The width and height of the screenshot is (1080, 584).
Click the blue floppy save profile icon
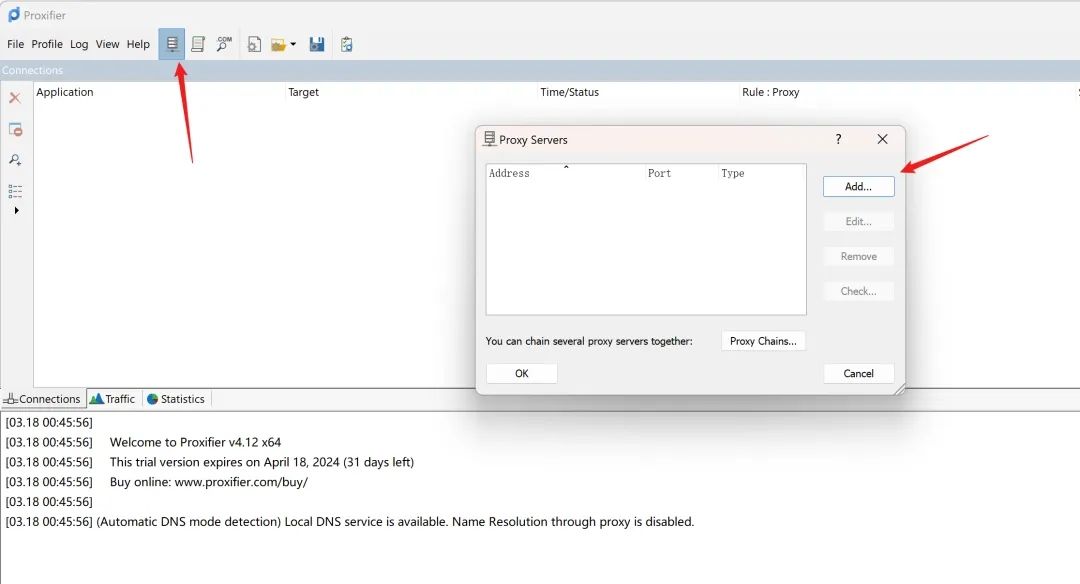[x=317, y=45]
